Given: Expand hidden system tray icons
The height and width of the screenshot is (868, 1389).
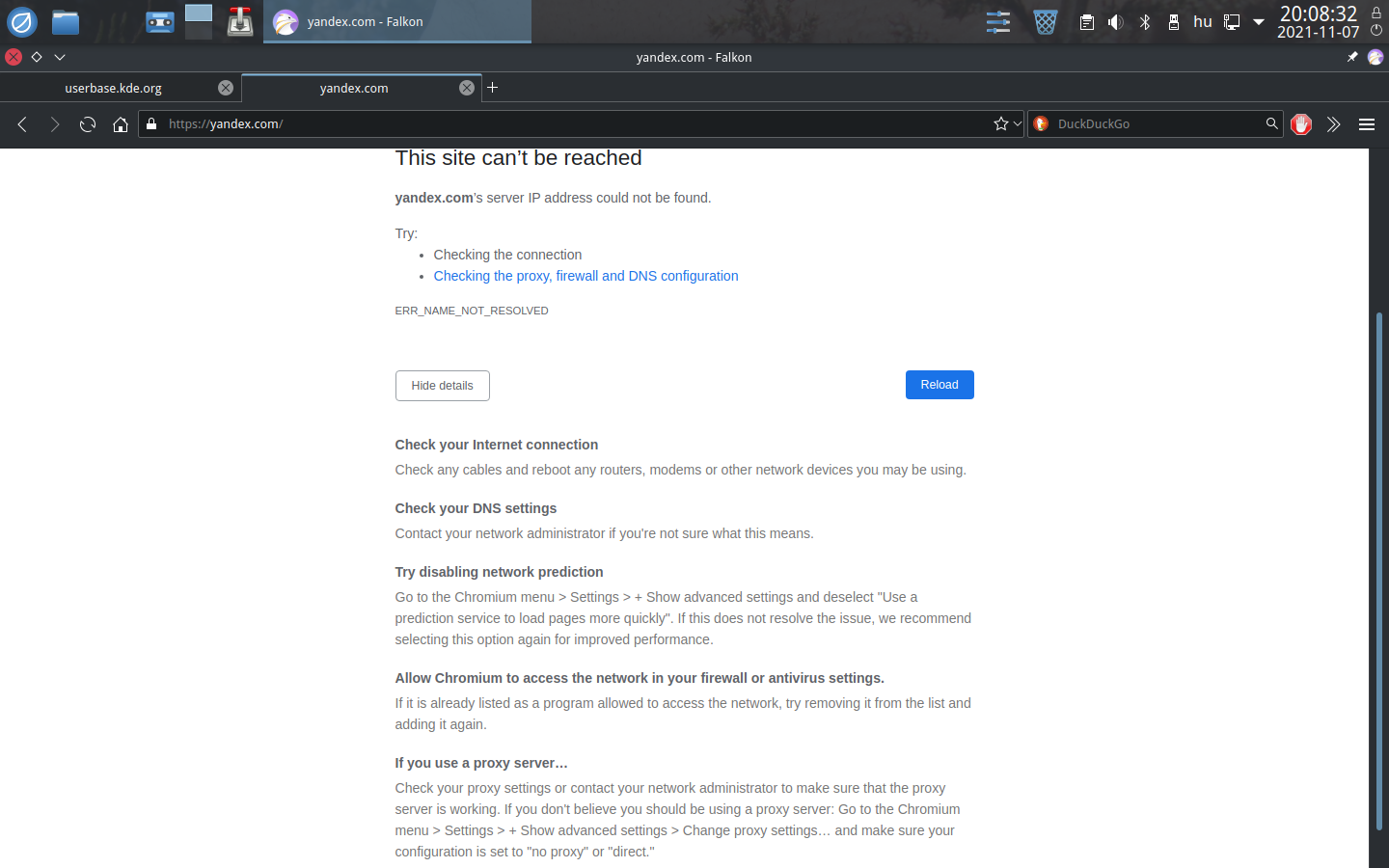Looking at the screenshot, I should pos(1259,21).
